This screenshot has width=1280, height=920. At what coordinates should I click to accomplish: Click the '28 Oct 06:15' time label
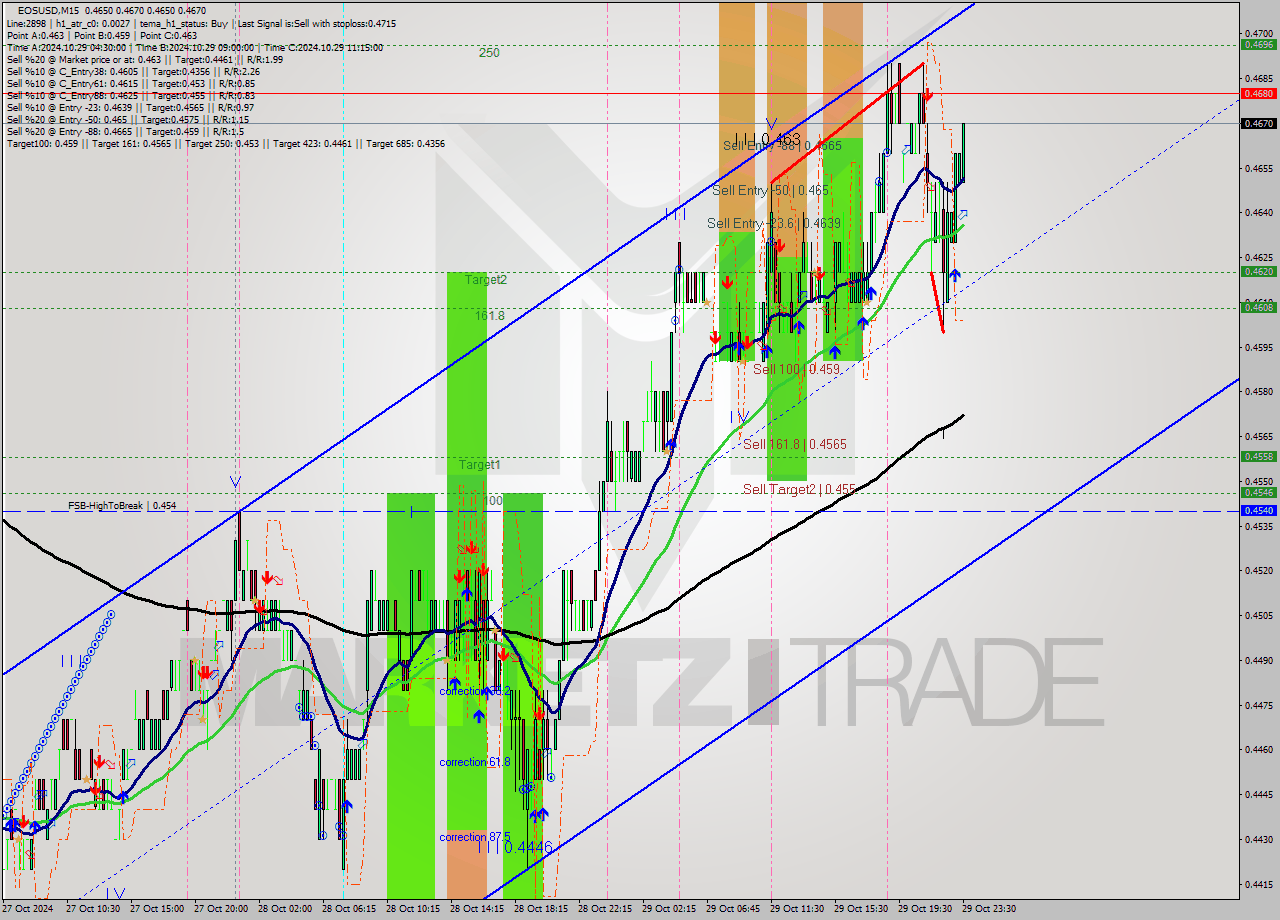(347, 909)
